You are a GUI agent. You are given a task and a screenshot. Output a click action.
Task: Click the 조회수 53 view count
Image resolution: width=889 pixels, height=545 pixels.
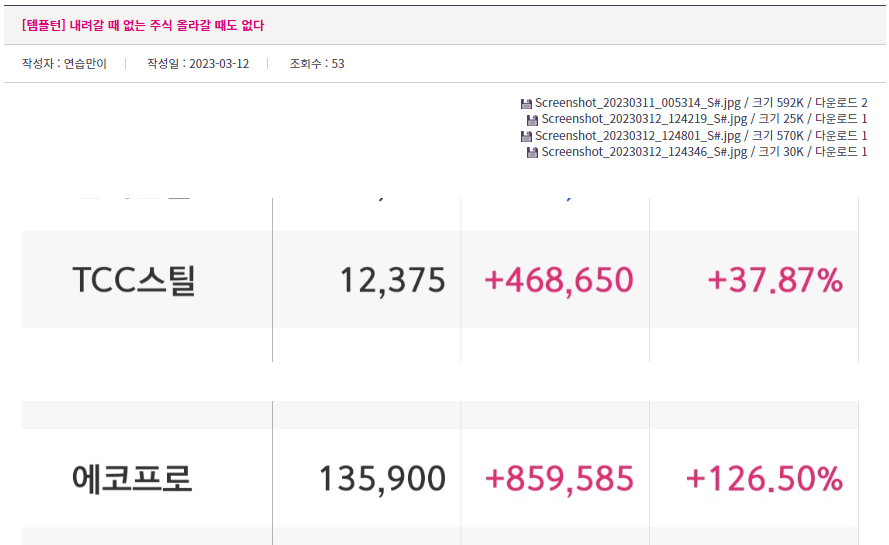coord(317,64)
